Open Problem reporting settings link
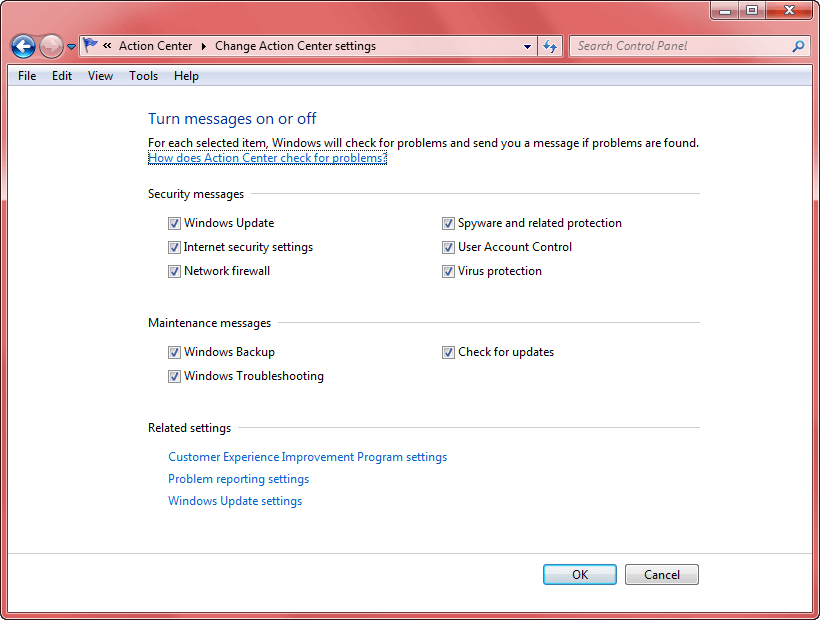 [238, 479]
